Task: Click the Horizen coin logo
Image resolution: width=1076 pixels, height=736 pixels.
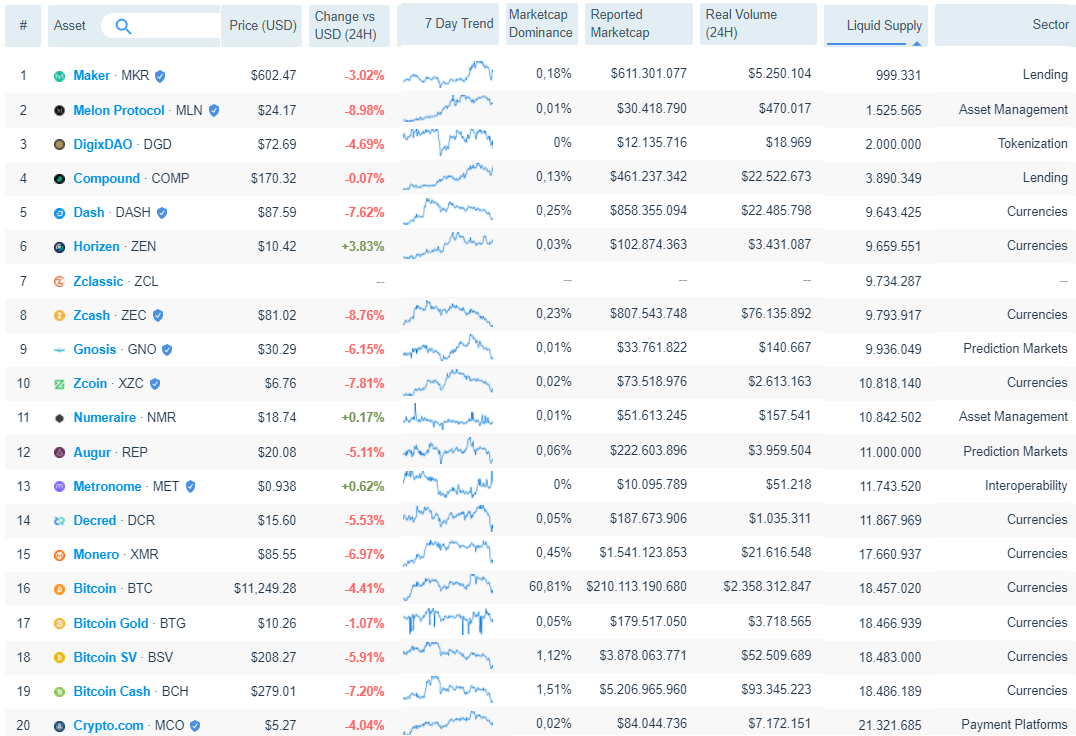Action: pos(60,247)
